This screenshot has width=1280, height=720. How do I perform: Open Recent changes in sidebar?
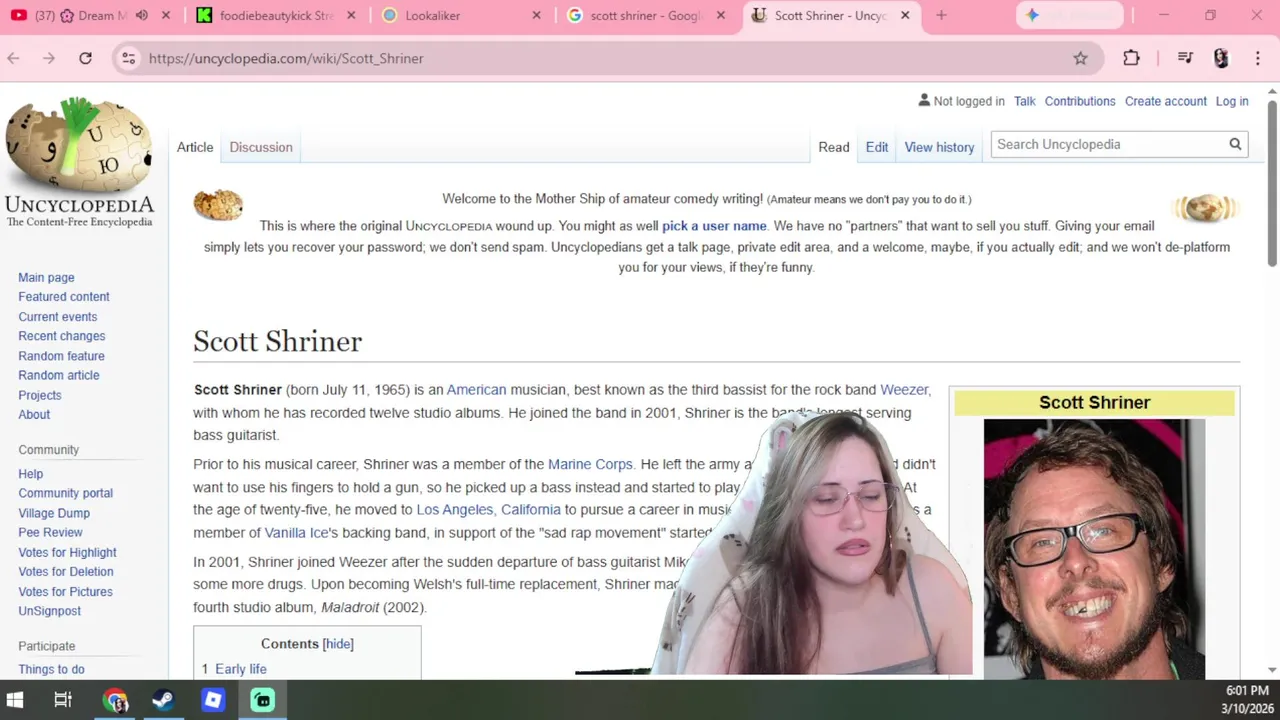click(62, 336)
